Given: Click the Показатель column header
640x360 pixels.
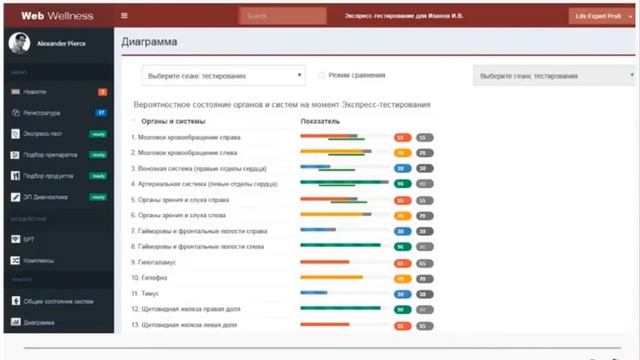Looking at the screenshot, I should (x=320, y=121).
